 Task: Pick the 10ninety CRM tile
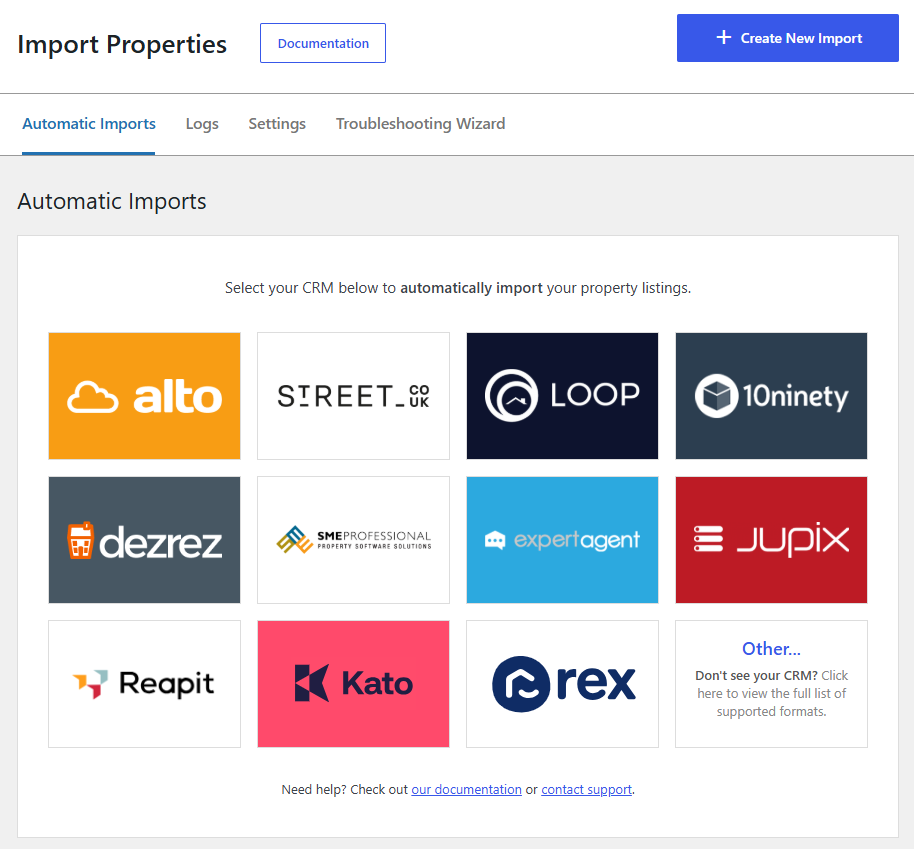[x=771, y=396]
